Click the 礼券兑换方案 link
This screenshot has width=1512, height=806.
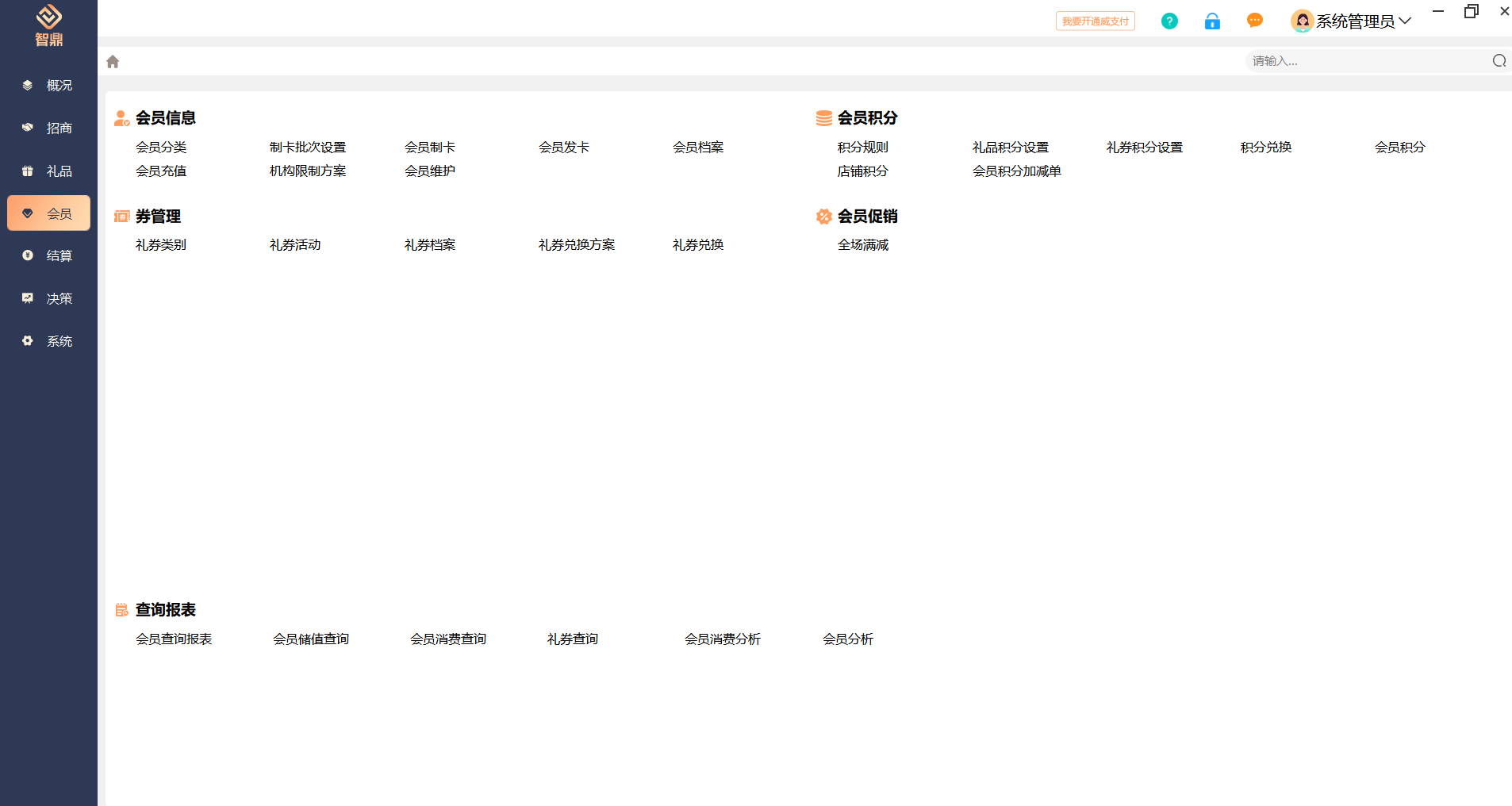pyautogui.click(x=576, y=245)
